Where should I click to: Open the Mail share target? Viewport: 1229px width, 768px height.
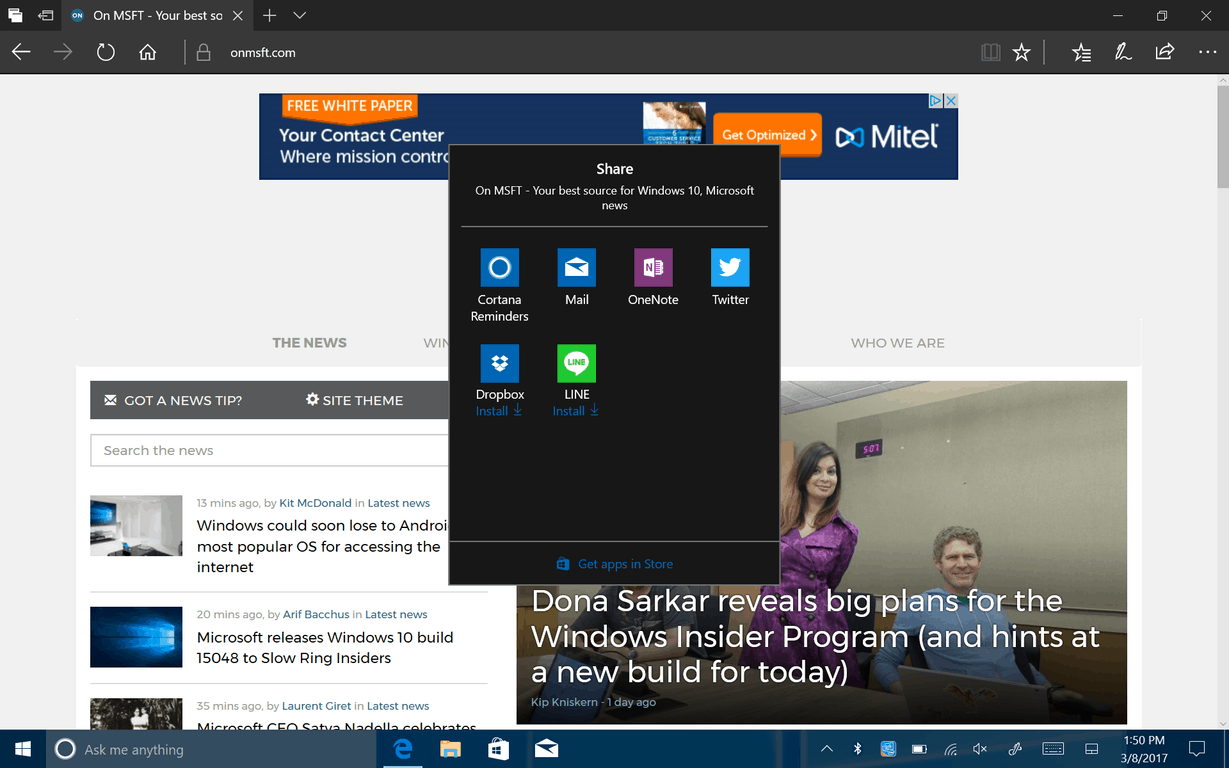pyautogui.click(x=576, y=278)
